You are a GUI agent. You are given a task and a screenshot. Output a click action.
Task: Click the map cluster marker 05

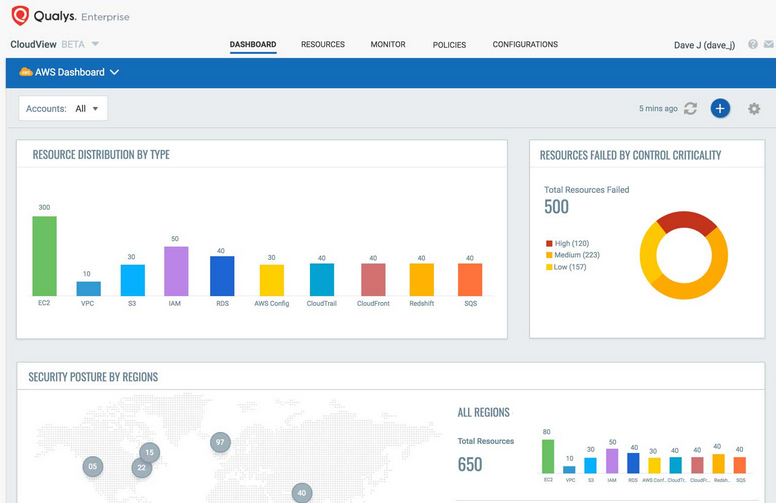click(93, 466)
